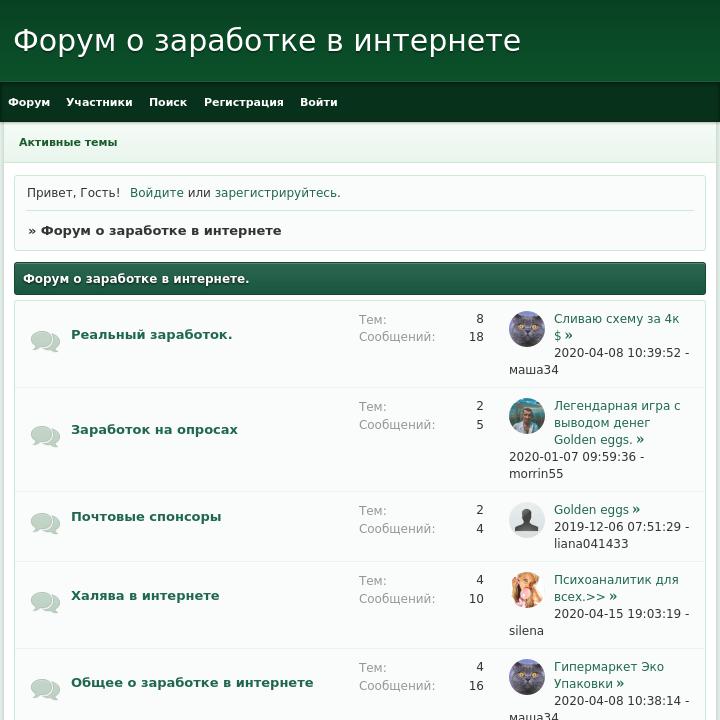
Task: Click the Привет, Гость! greeting text
Action: [73, 193]
